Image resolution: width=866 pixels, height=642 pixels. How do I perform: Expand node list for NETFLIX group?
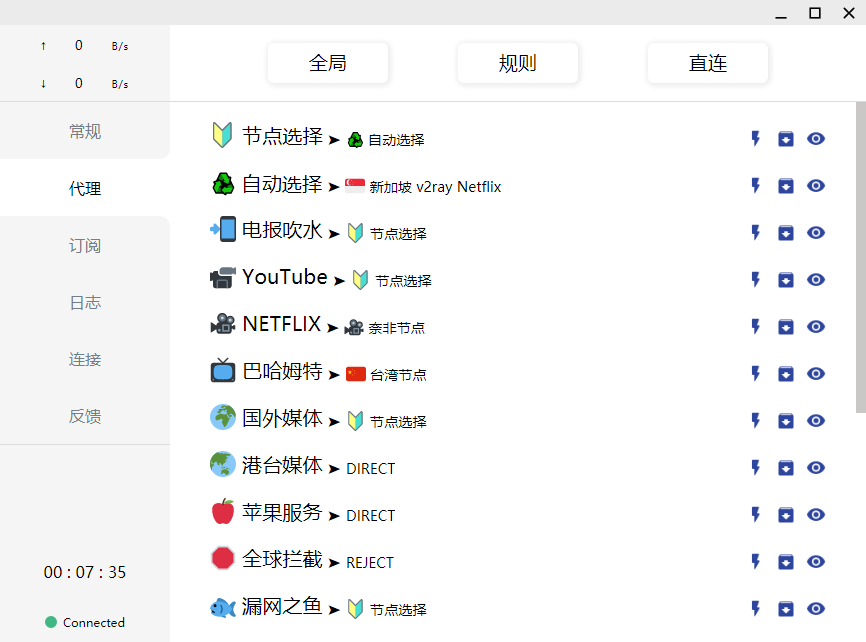click(786, 327)
